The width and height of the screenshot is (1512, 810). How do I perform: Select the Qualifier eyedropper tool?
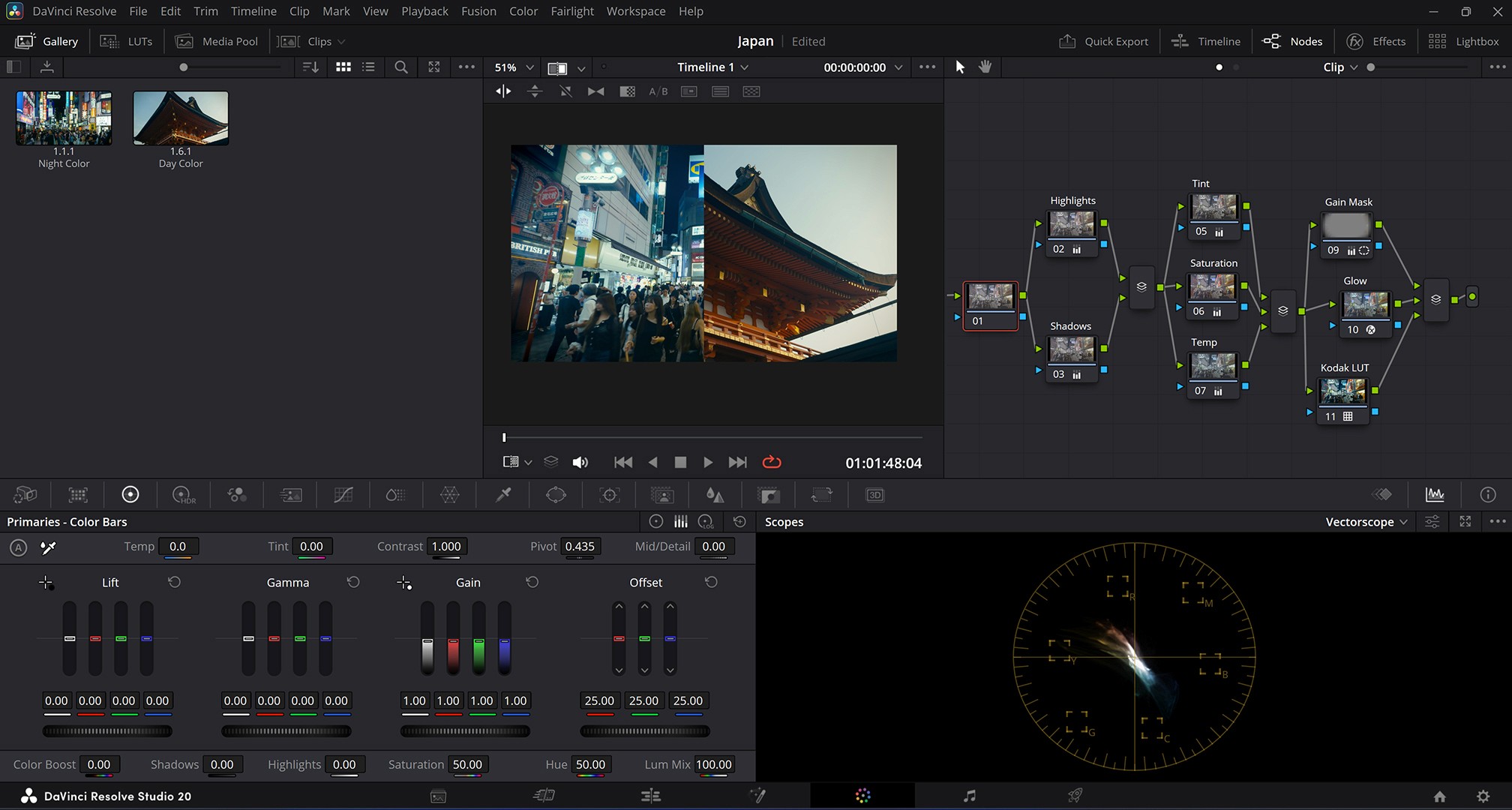tap(503, 495)
